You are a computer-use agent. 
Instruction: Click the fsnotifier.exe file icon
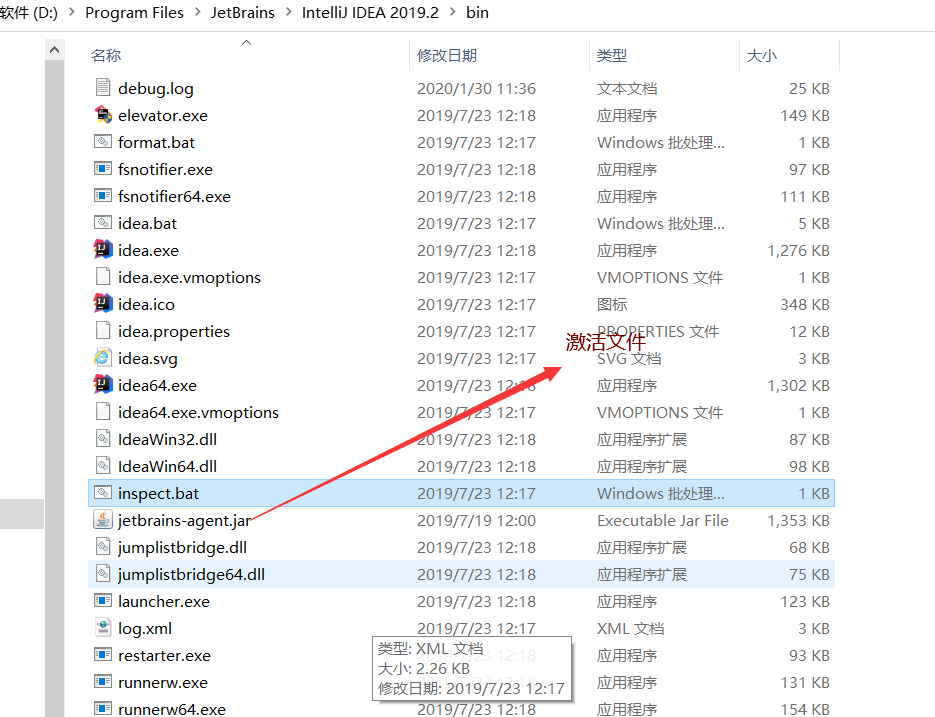click(x=103, y=168)
